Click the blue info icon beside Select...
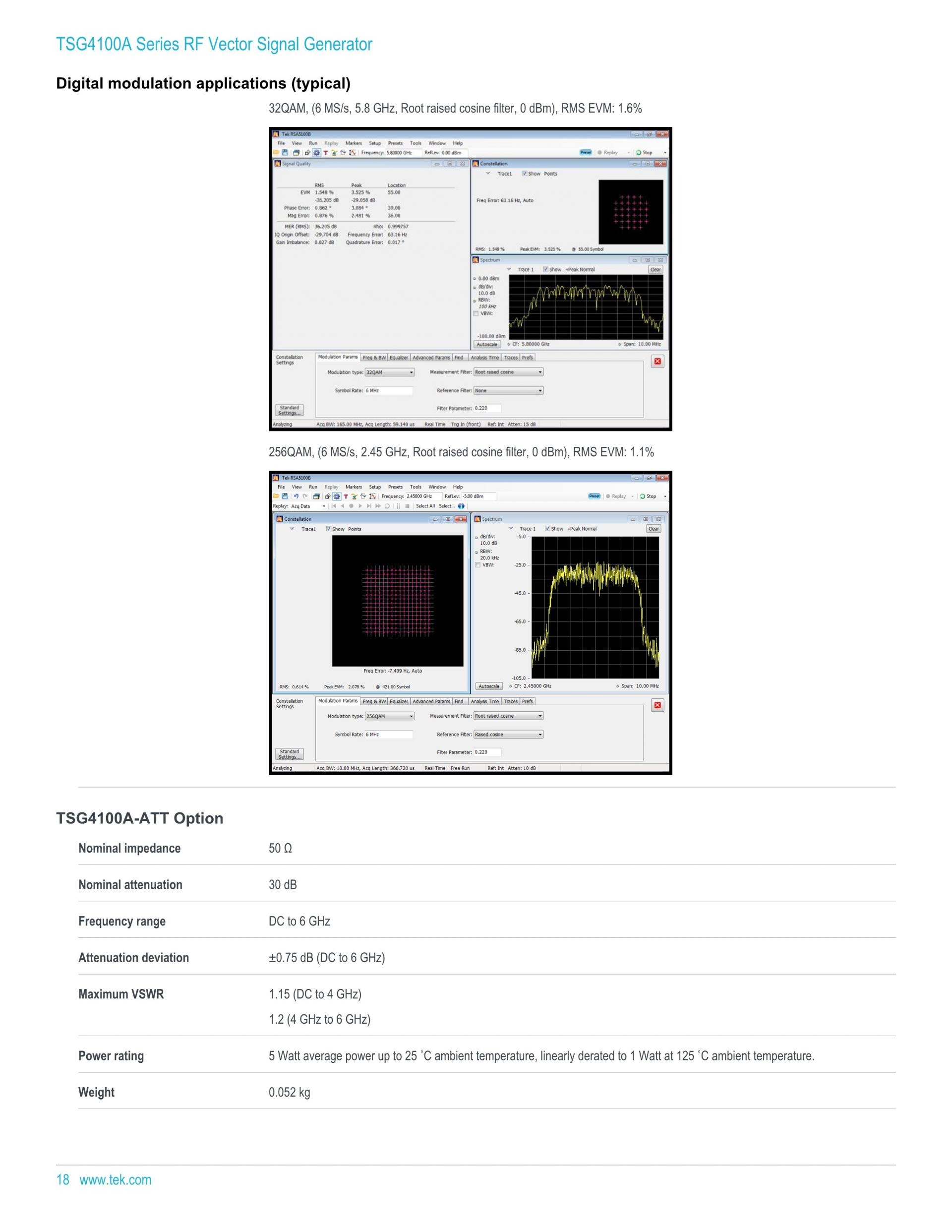Image resolution: width=952 pixels, height=1232 pixels. [x=461, y=506]
